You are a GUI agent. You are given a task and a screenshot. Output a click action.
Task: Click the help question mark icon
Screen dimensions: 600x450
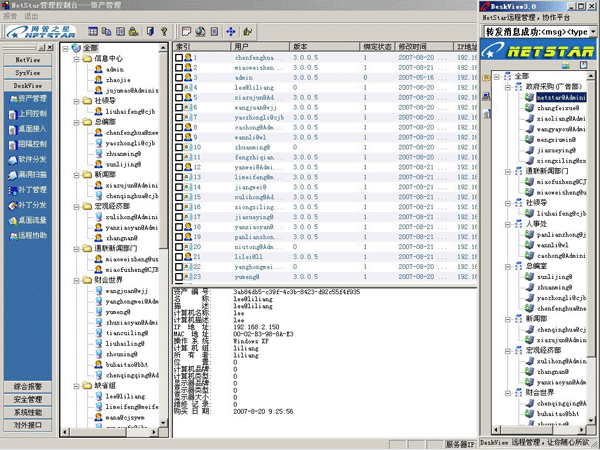(x=164, y=31)
